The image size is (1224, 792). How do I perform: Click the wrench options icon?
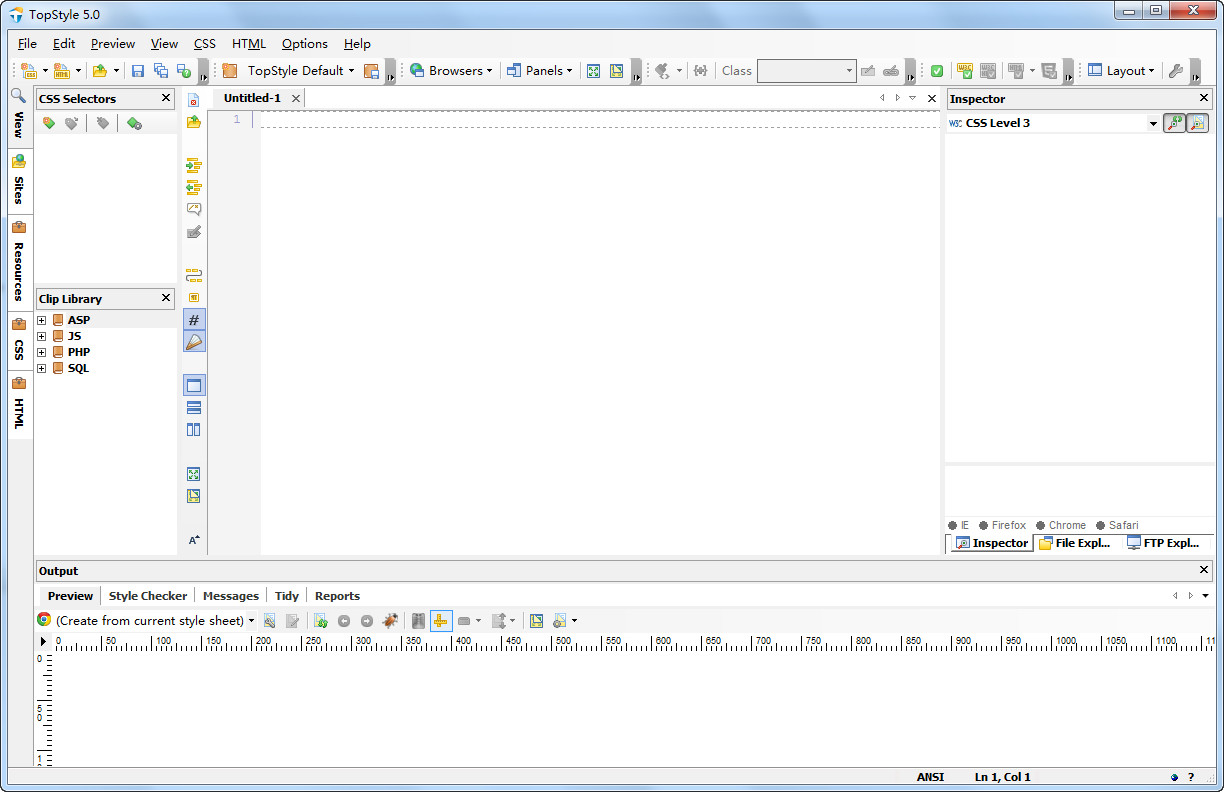click(1176, 71)
